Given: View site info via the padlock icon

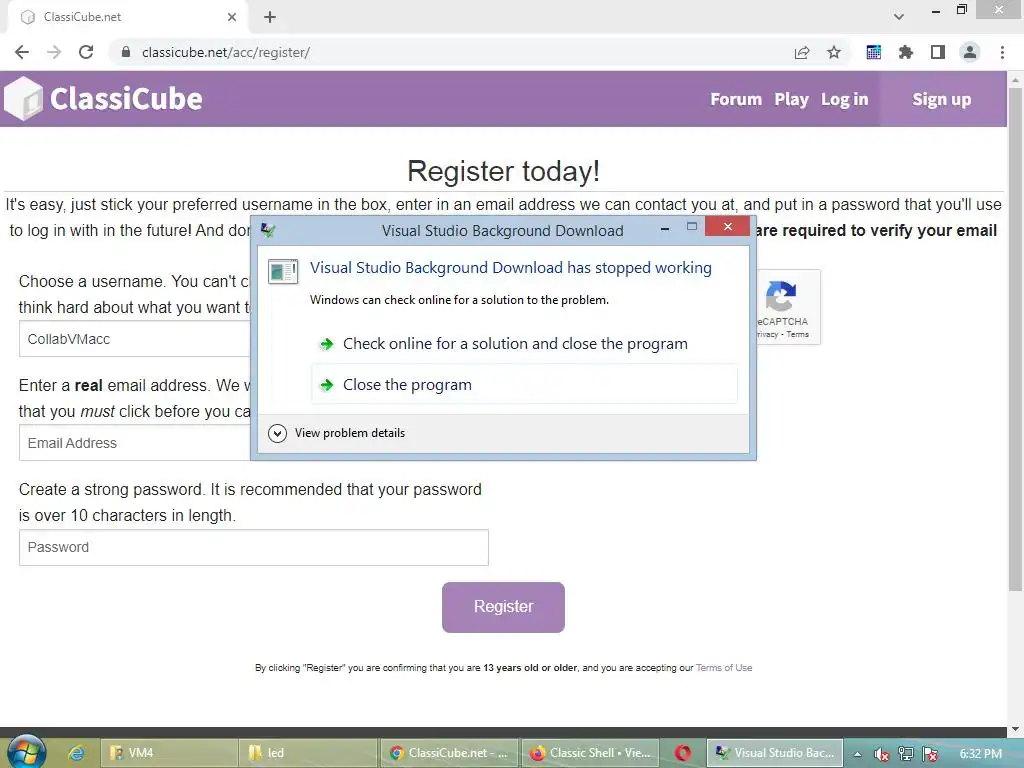Looking at the screenshot, I should point(126,52).
